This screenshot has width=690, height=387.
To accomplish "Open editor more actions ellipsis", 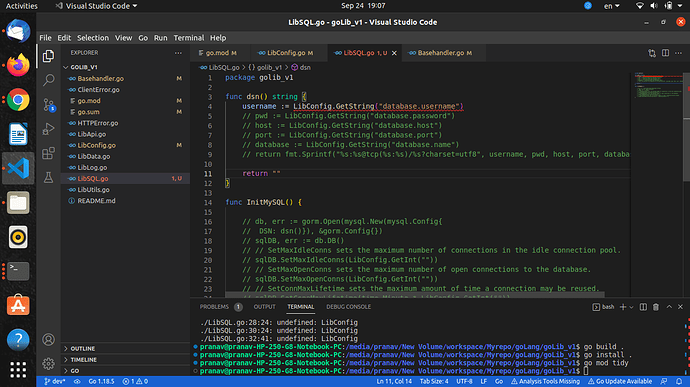I will pos(679,53).
